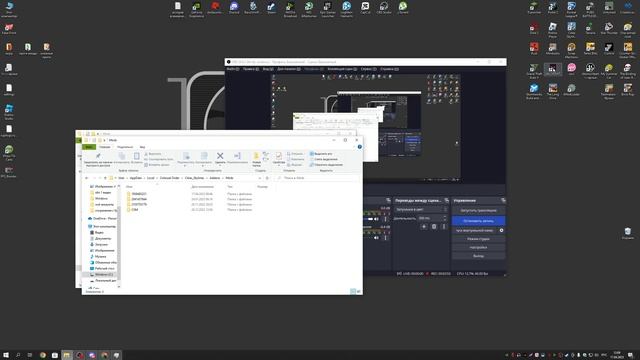The height and width of the screenshot is (360, 640).
Task: Adjust transition duration stepper in OBS
Action: (445, 218)
